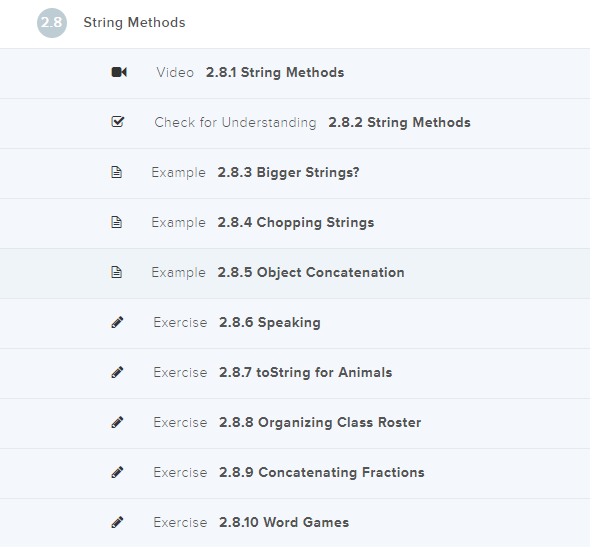Collapse the String Methods section header
The width and height of the screenshot is (590, 547).
tap(295, 23)
